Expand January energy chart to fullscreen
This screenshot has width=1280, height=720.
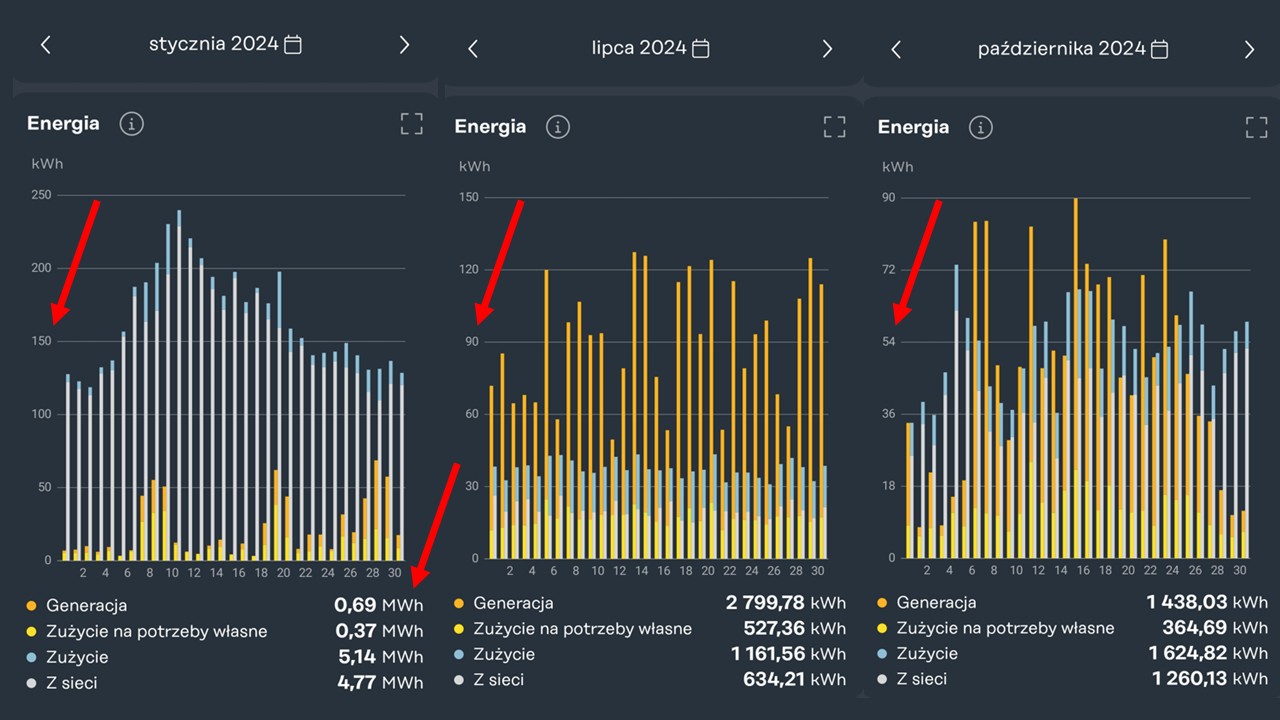point(411,124)
